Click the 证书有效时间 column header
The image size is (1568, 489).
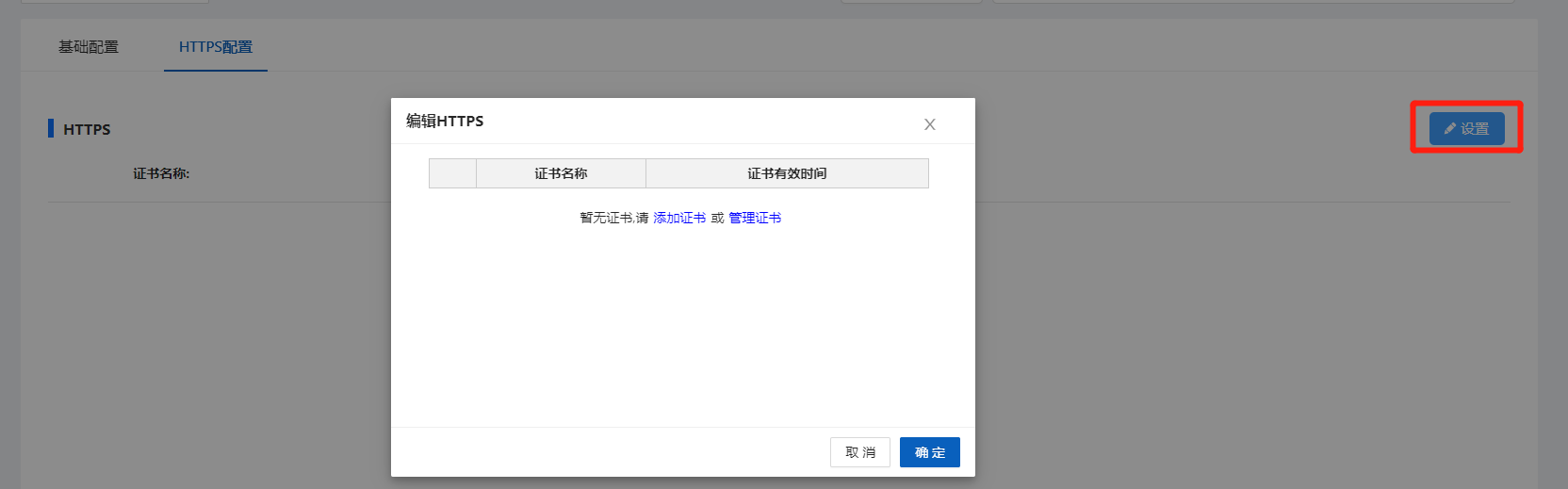[787, 173]
